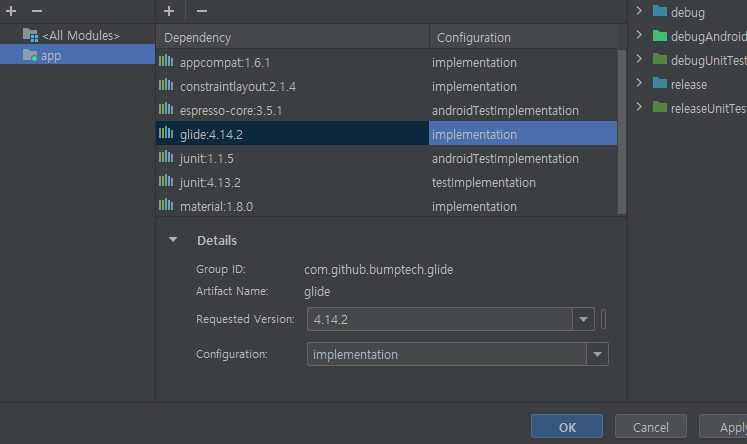This screenshot has width=747, height=444.
Task: Click the Apply button
Action: pos(723,426)
